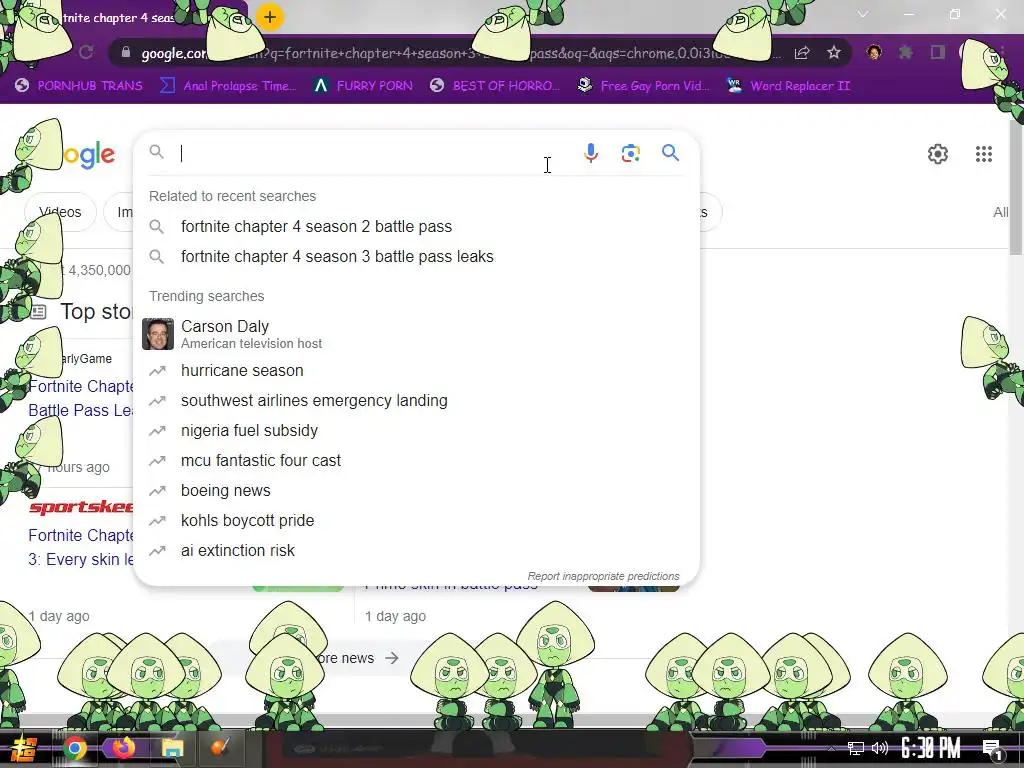The height and width of the screenshot is (768, 1024).
Task: Open the EarlyGame Fortnite Battle Pass story
Action: [80, 398]
